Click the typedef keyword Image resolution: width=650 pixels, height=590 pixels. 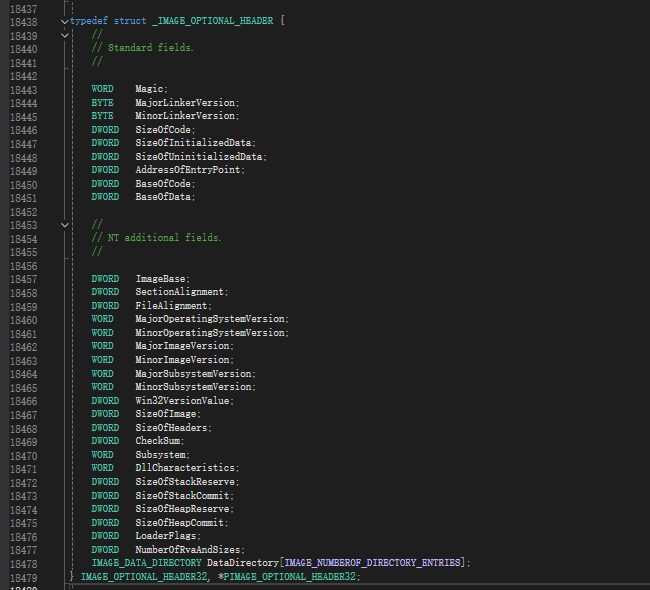[89, 21]
